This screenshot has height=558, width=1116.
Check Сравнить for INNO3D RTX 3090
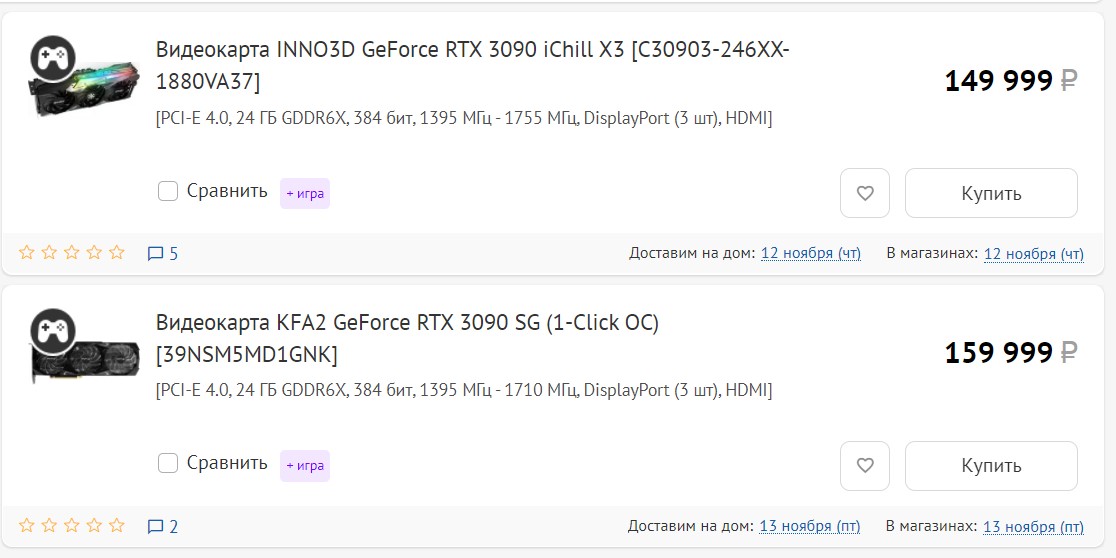[168, 191]
